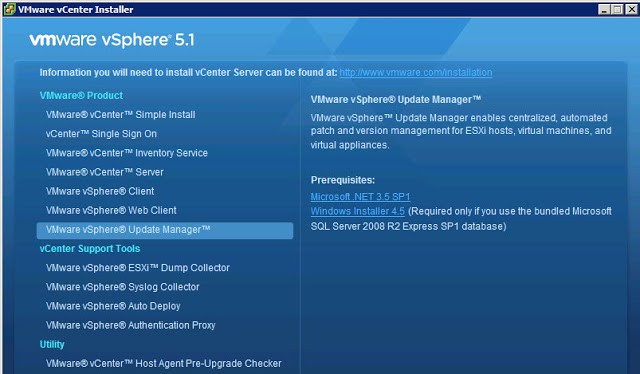Select vCenter Host Agent Pre-Upgrade Checker
640x374 pixels.
tap(164, 363)
